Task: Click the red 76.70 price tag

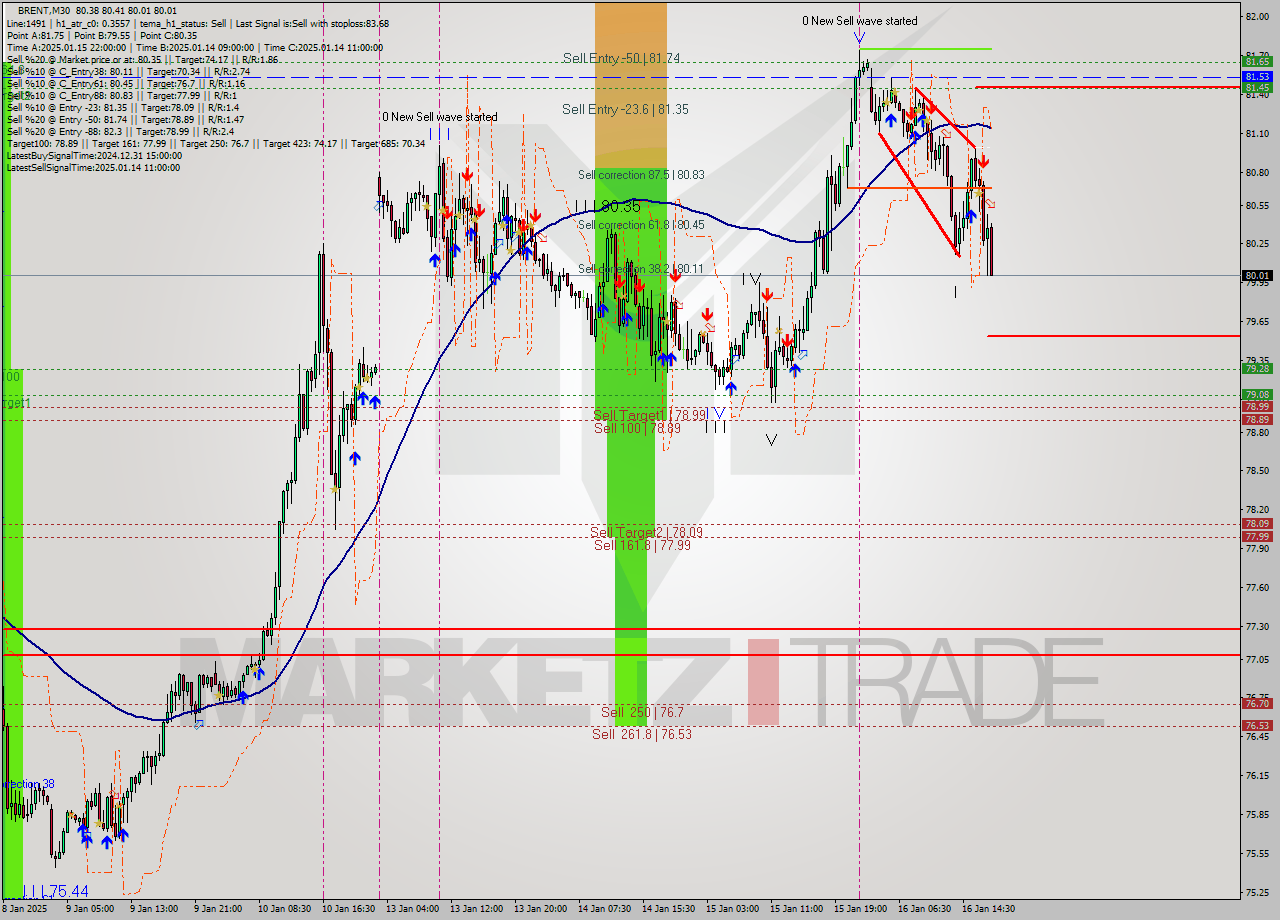Action: [x=1257, y=704]
